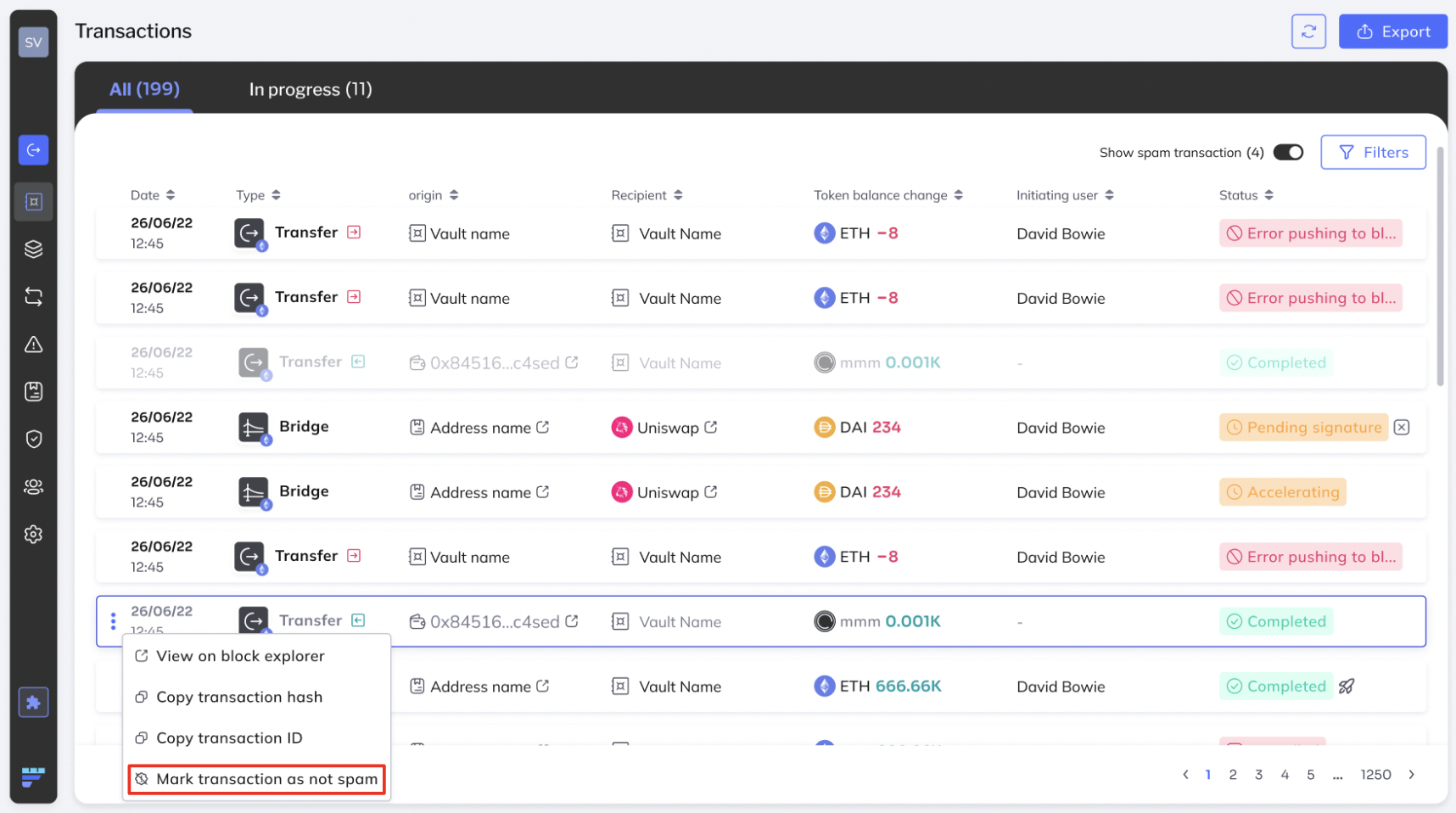Open the settings gear in sidebar
1456x813 pixels.
[33, 535]
